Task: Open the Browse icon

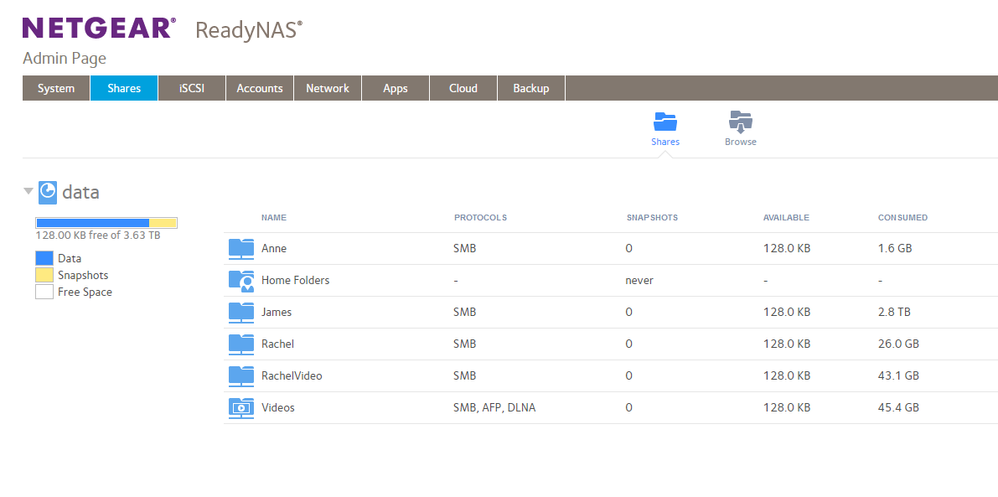Action: 740,122
